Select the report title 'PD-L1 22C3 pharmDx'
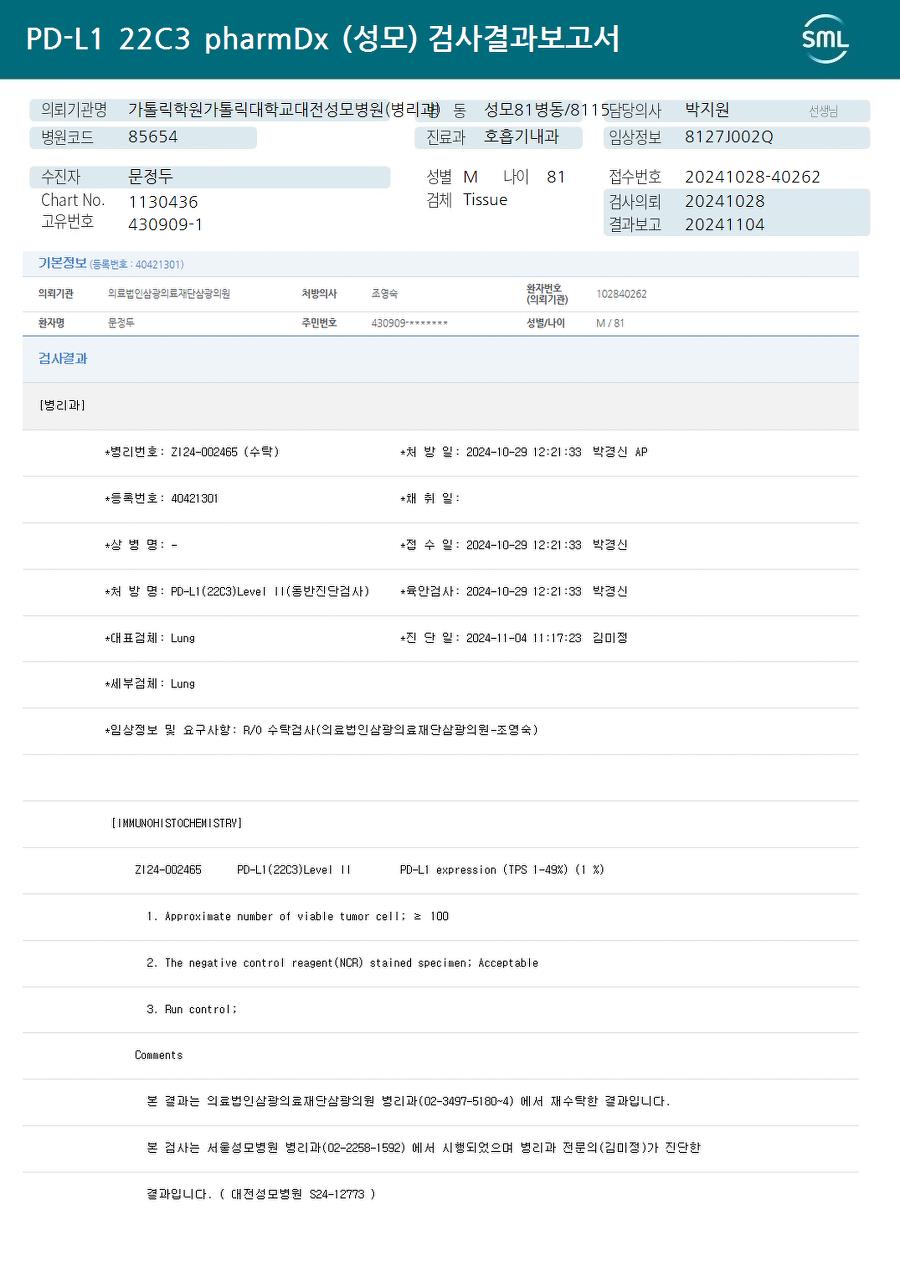Image resolution: width=900 pixels, height=1271 pixels. tap(178, 39)
